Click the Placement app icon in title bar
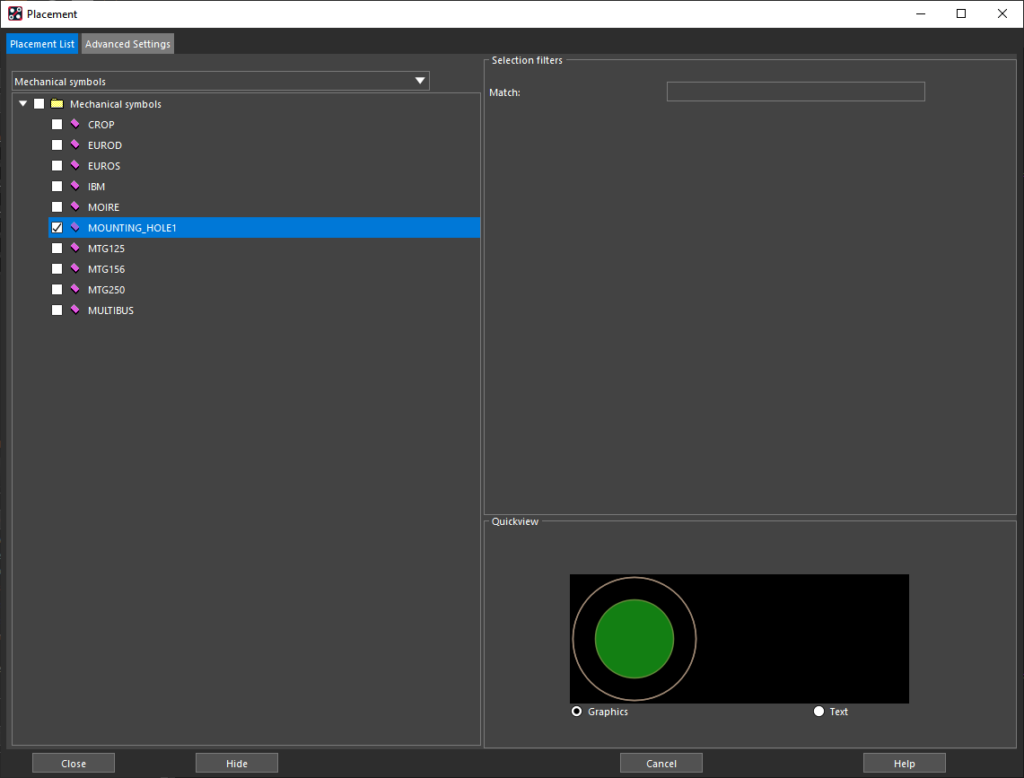The width and height of the screenshot is (1024, 778). tap(15, 14)
